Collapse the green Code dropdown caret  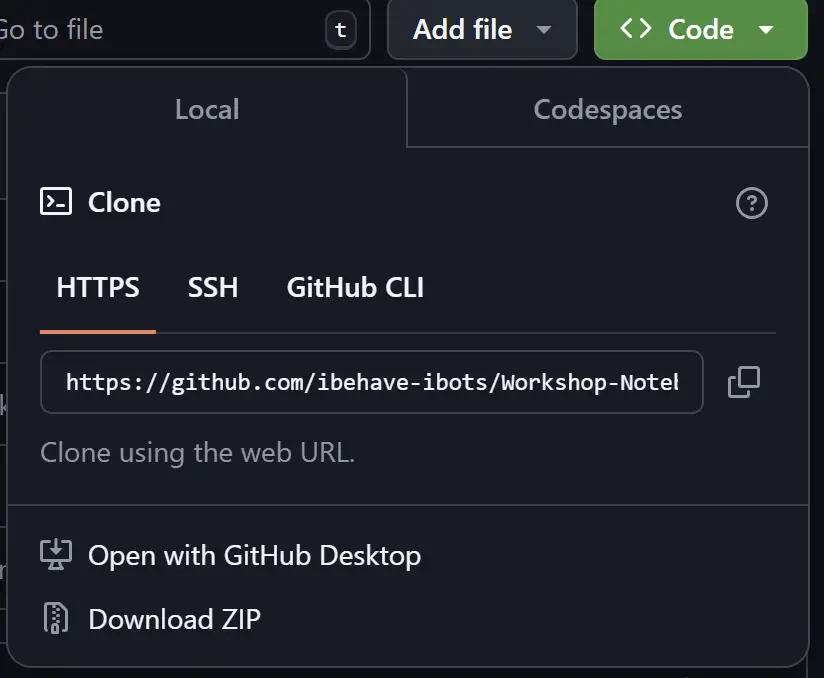point(767,30)
